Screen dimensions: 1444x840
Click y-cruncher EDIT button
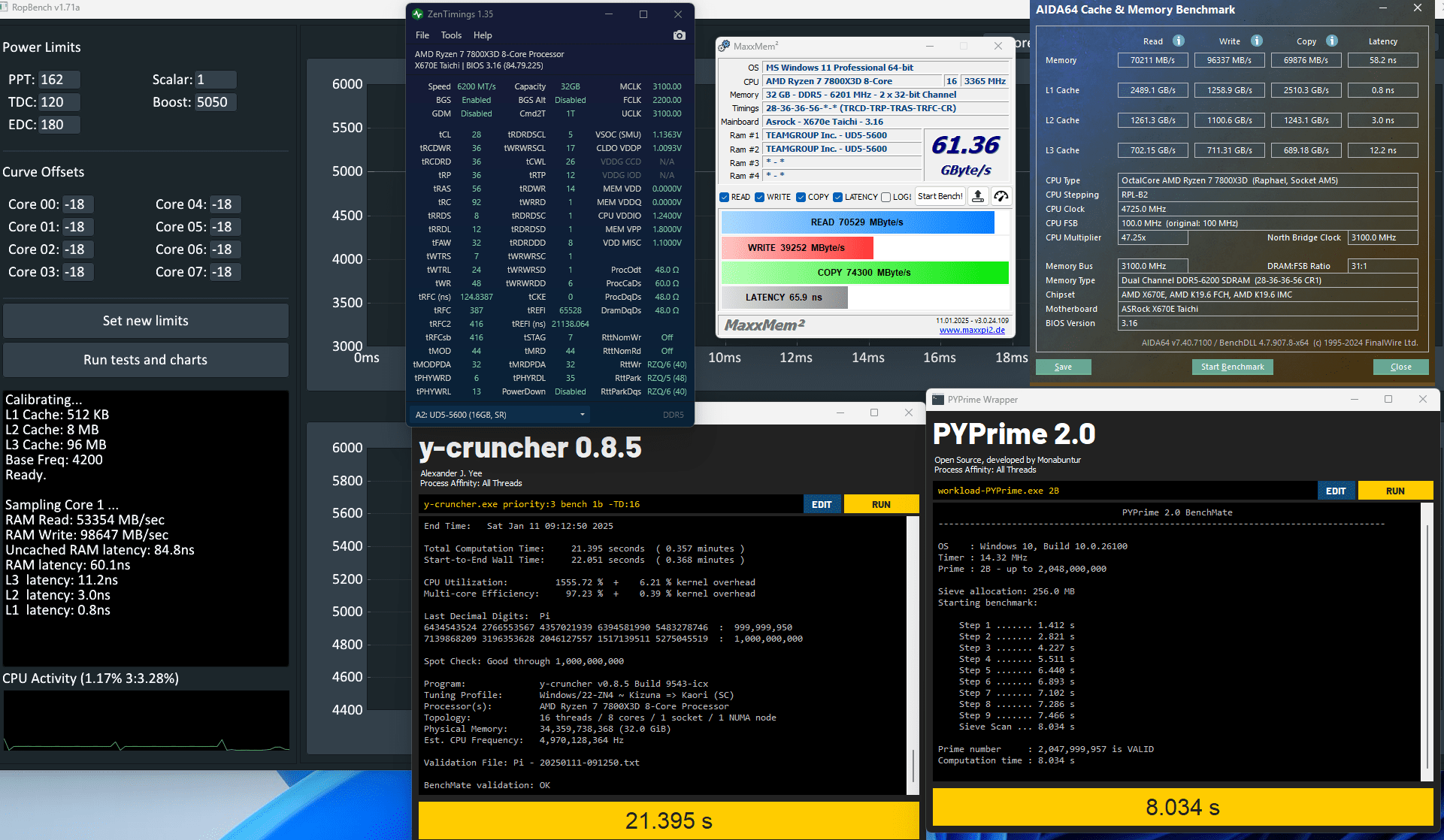click(x=822, y=504)
